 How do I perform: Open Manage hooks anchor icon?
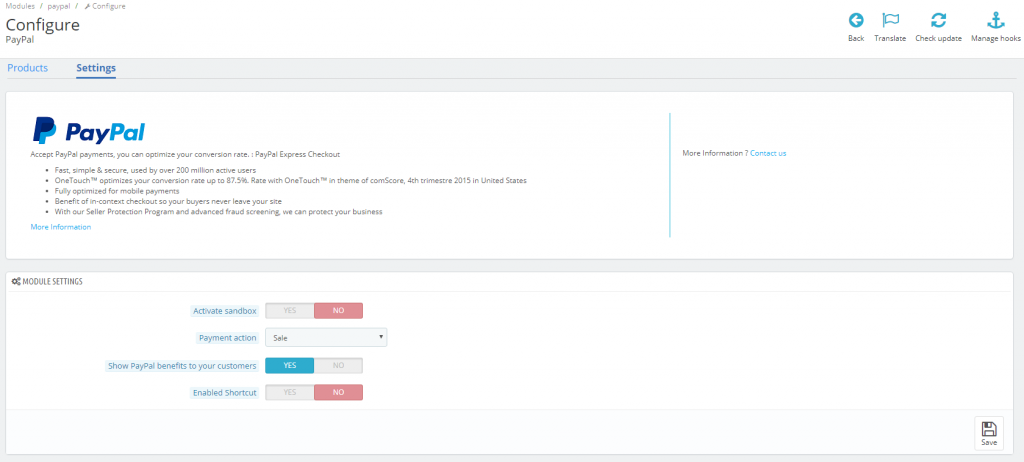[x=996, y=20]
